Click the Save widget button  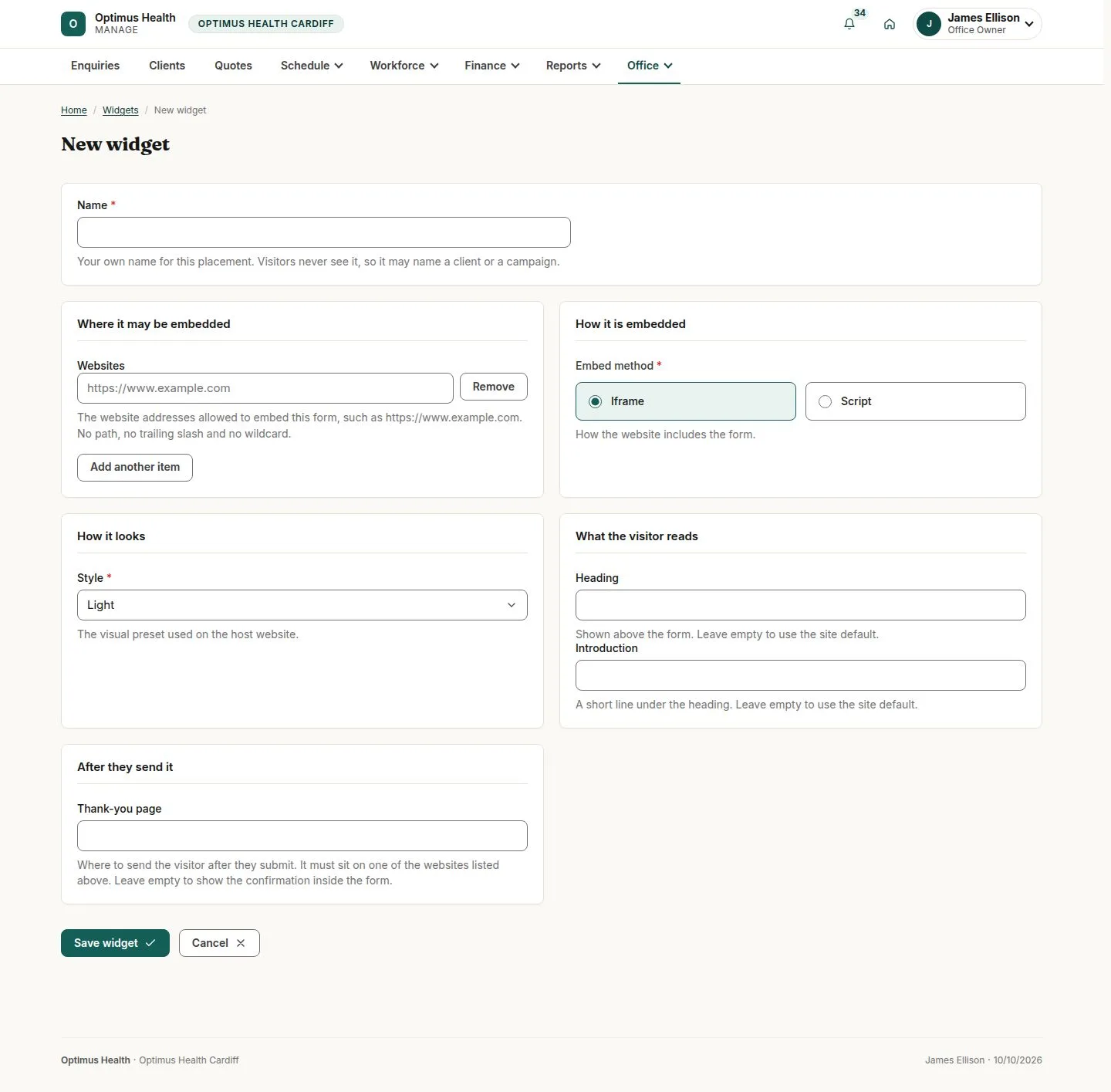click(115, 943)
